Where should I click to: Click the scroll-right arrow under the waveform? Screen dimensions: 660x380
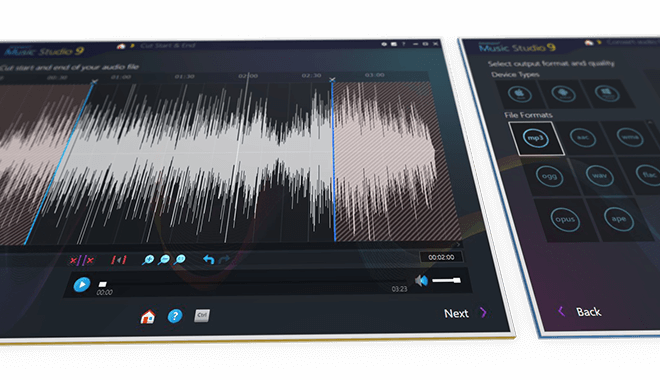(458, 244)
